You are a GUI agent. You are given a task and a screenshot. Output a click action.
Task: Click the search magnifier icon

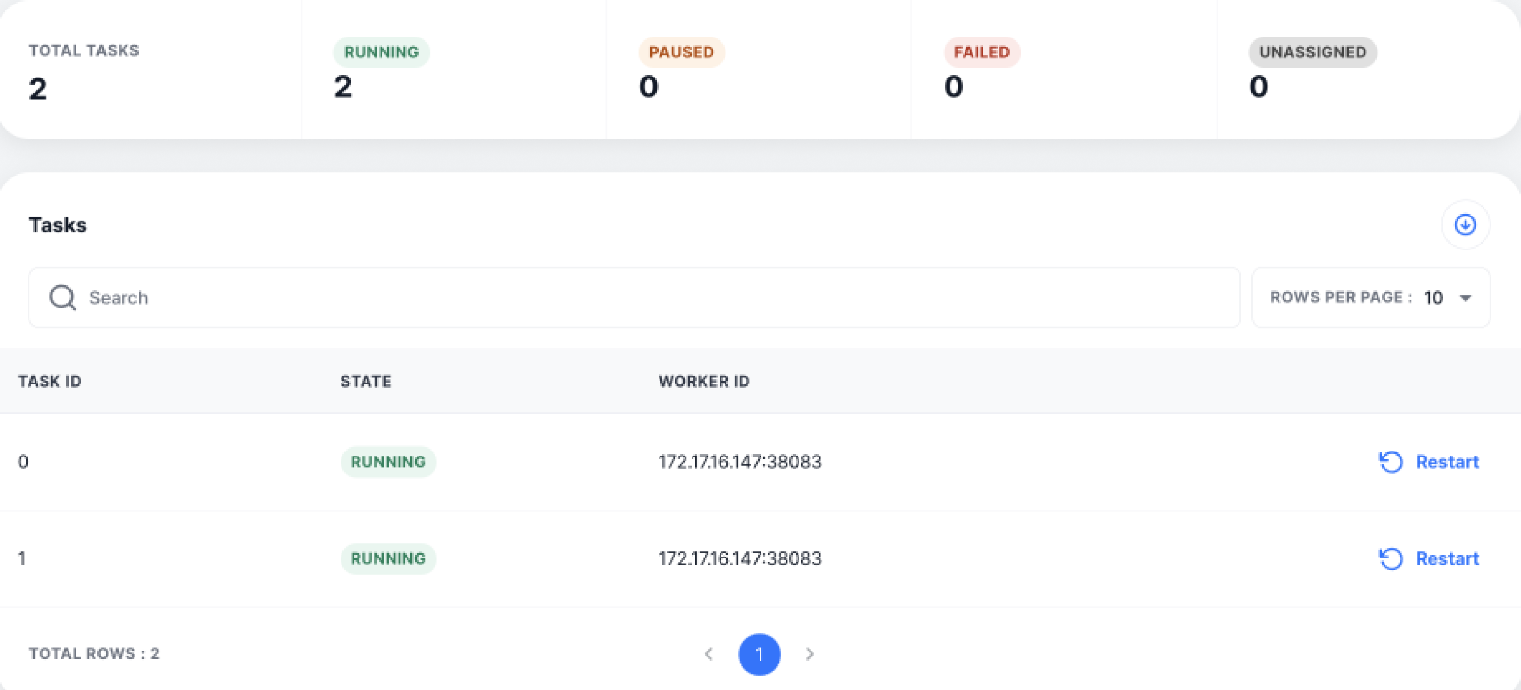(x=62, y=297)
